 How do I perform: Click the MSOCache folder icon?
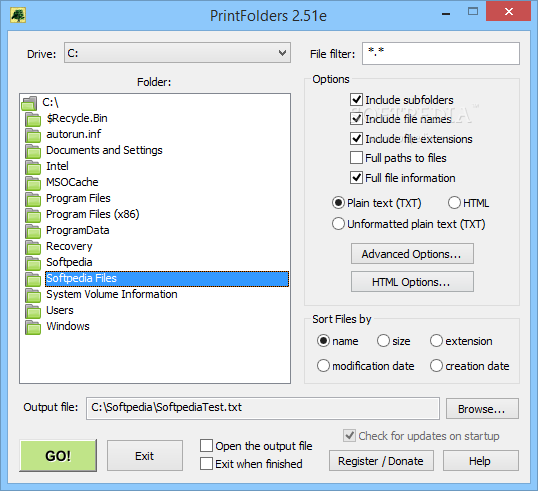(x=33, y=183)
